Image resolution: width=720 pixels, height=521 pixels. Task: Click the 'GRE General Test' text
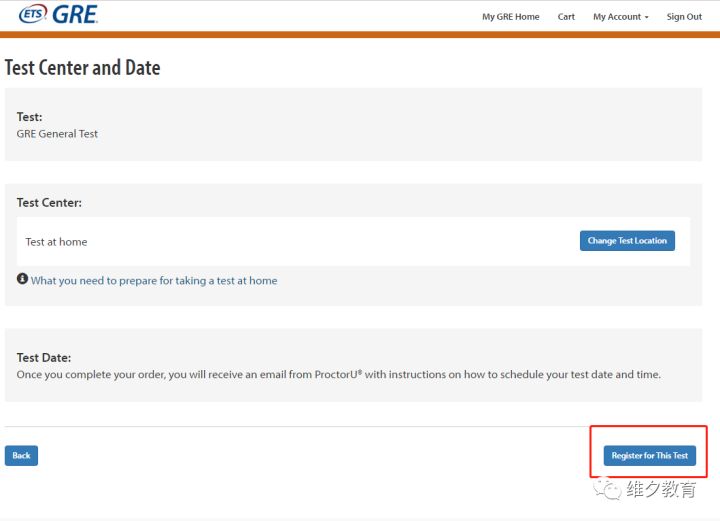click(x=57, y=134)
